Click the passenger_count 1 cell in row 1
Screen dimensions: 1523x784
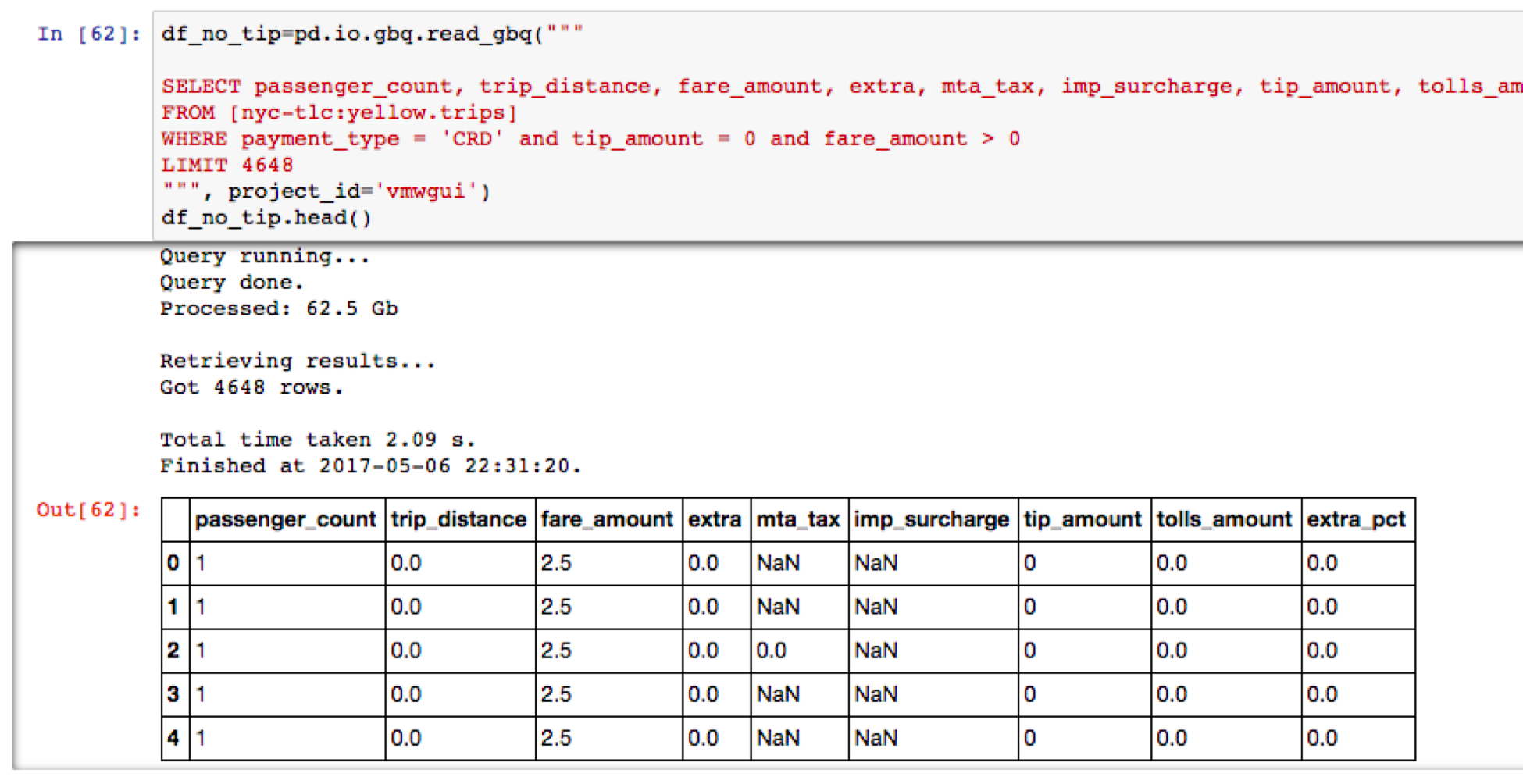286,607
